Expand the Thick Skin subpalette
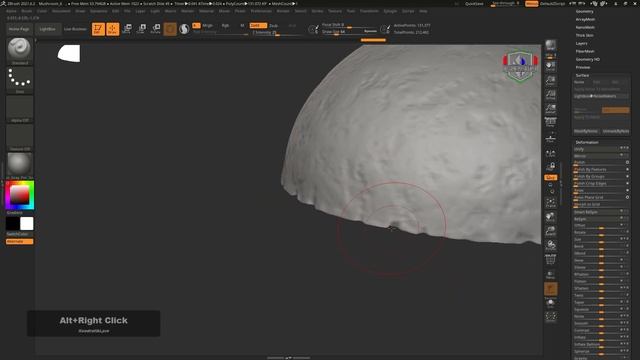 [584, 36]
